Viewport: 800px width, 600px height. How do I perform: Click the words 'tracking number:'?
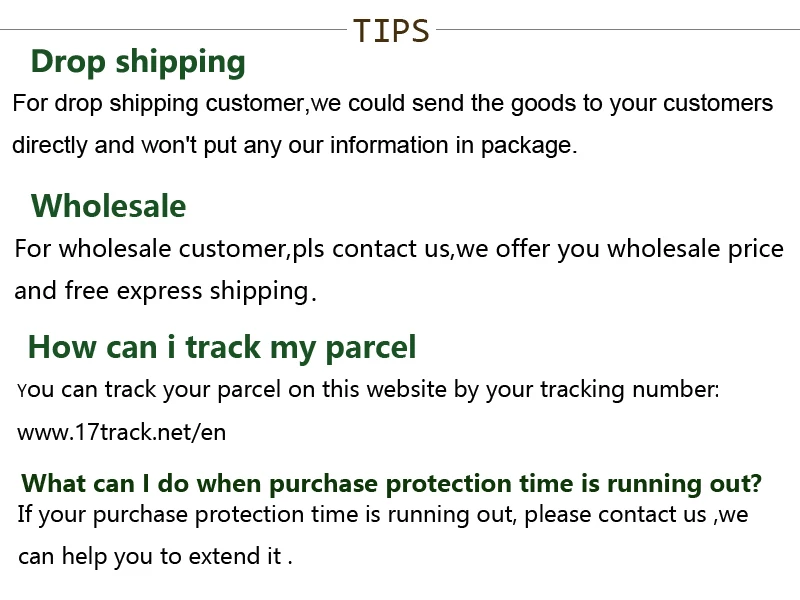630,390
